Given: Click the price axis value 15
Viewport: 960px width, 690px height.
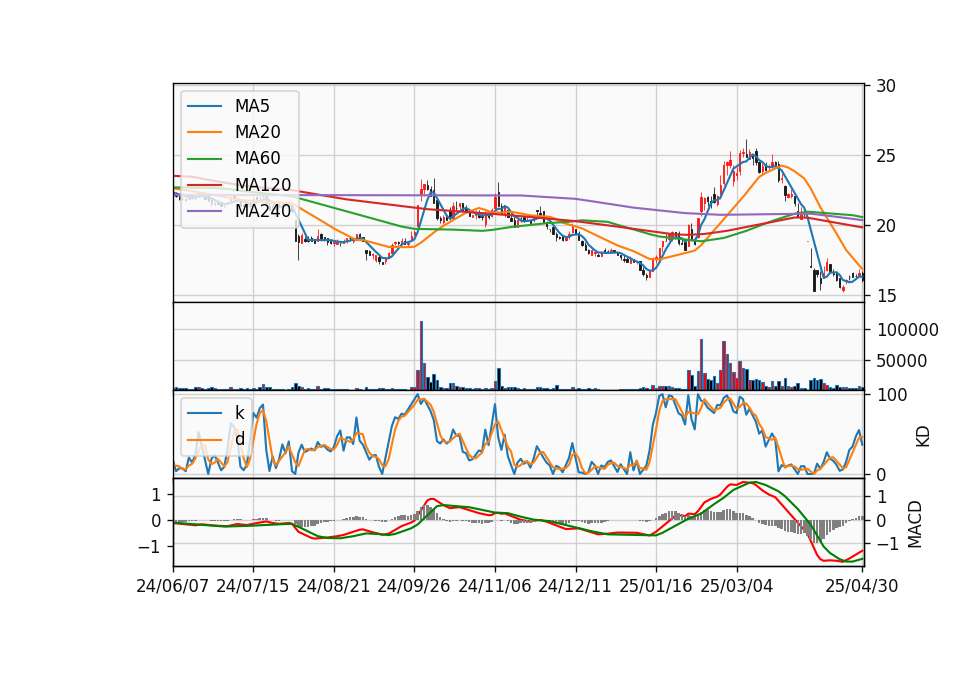Looking at the screenshot, I should point(886,296).
